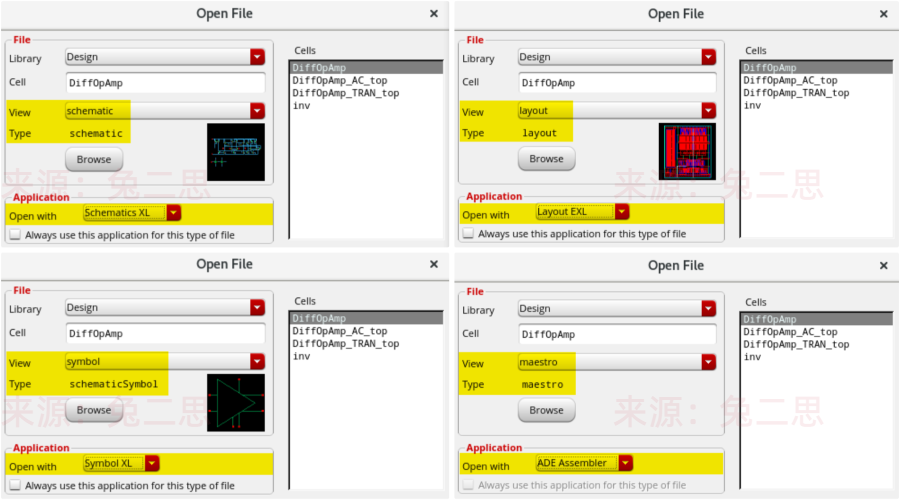The height and width of the screenshot is (500, 900).
Task: Select inv cell in symbol dialog
Action: click(x=301, y=356)
